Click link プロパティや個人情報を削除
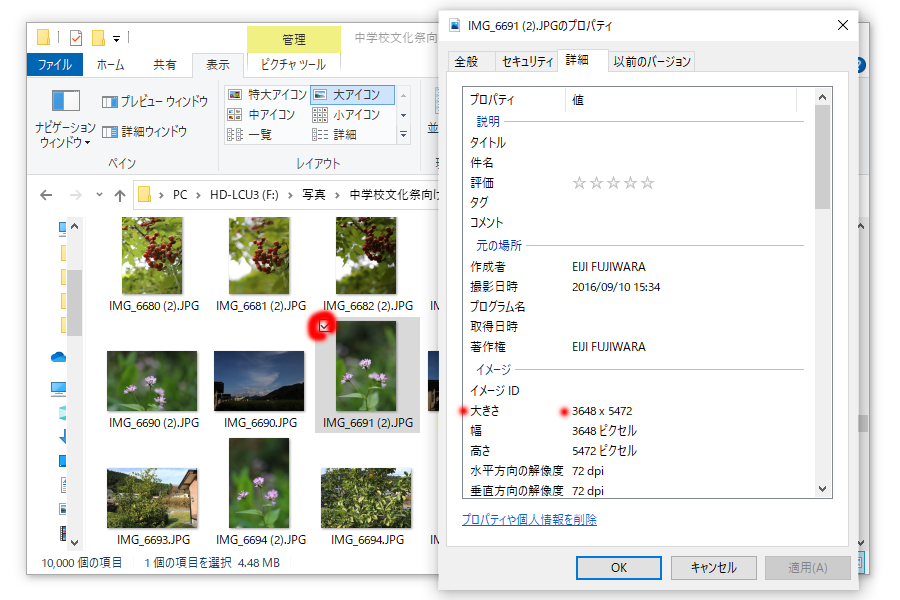The image size is (900, 600). click(529, 520)
